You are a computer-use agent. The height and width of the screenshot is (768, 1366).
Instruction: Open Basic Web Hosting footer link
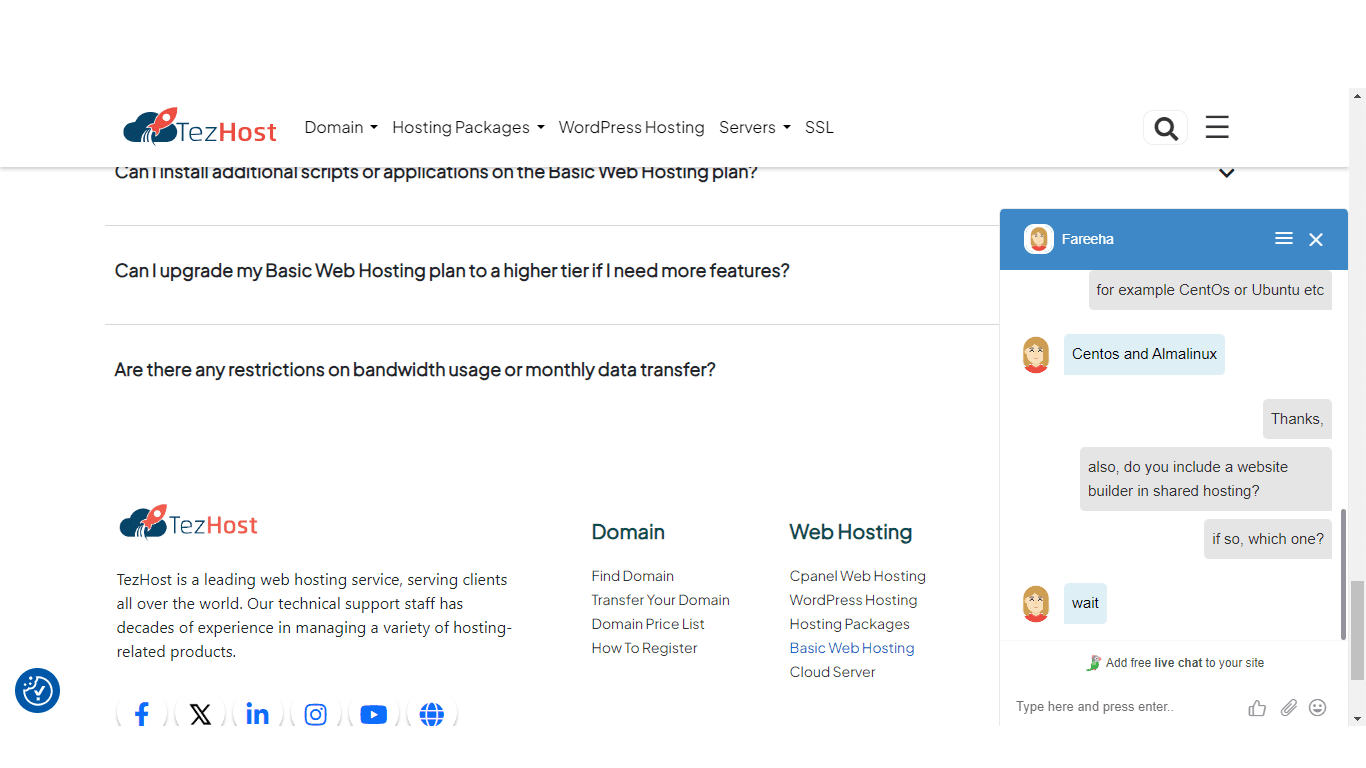[852, 648]
